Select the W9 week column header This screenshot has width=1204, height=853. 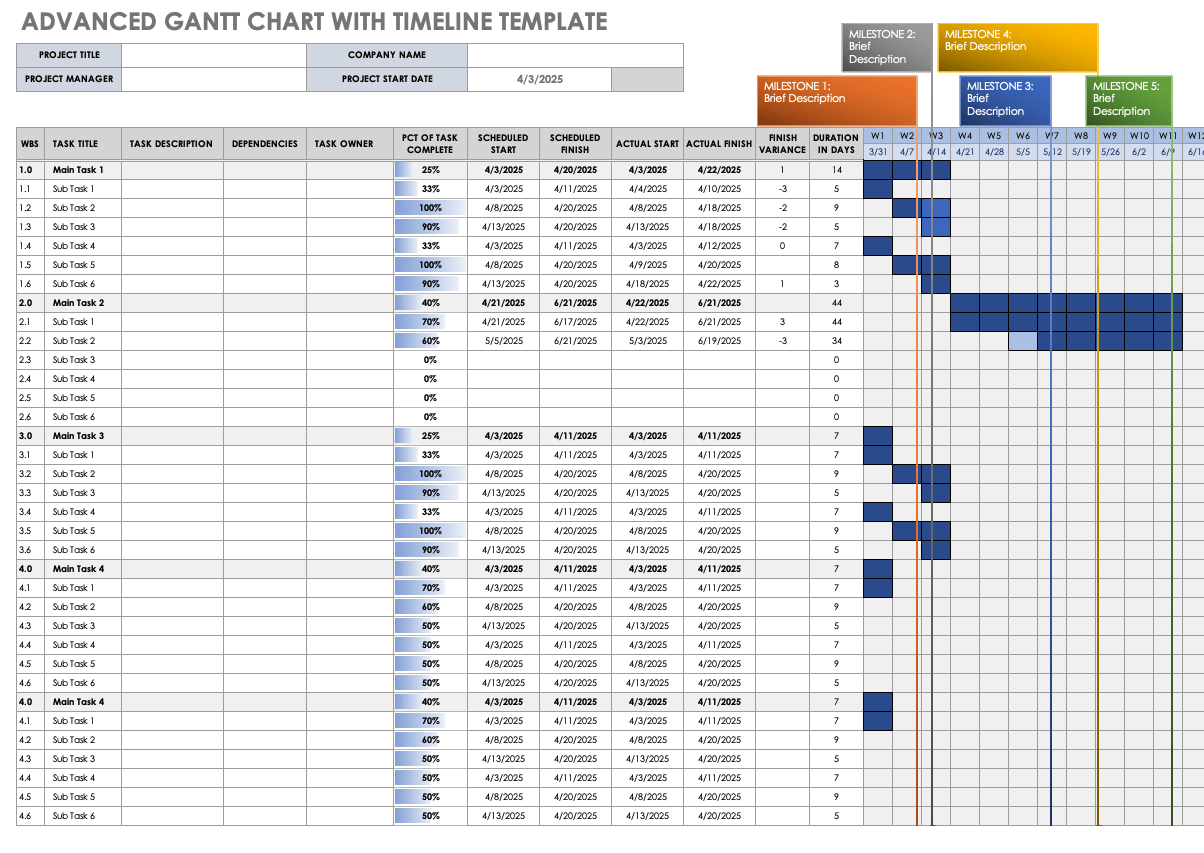pos(1110,136)
